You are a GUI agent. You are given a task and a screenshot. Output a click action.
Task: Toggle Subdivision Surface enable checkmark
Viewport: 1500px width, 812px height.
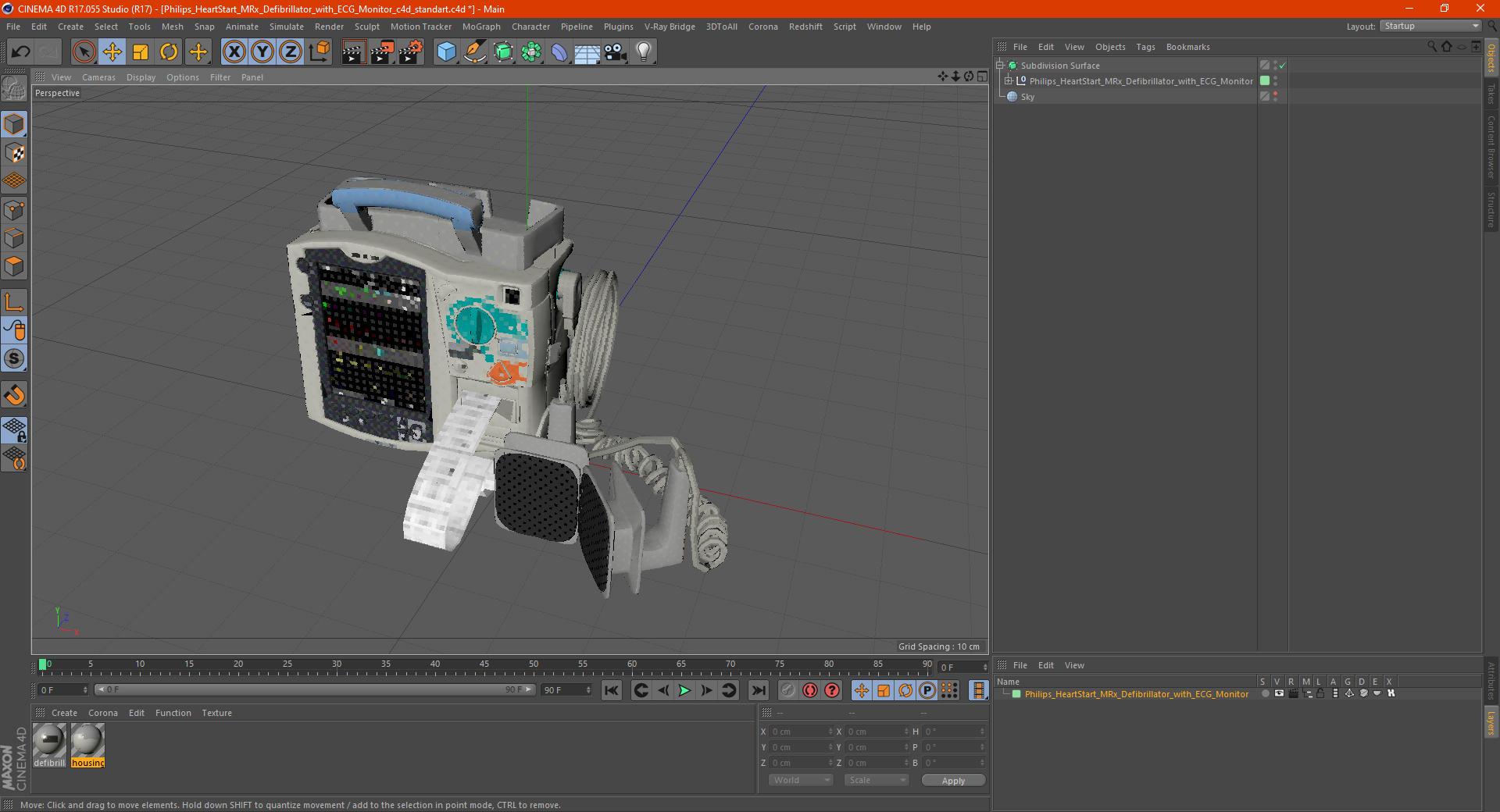pos(1282,66)
